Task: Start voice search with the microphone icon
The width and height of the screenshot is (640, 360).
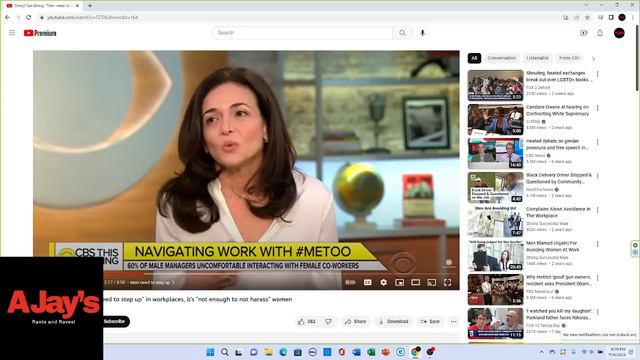Action: [422, 33]
